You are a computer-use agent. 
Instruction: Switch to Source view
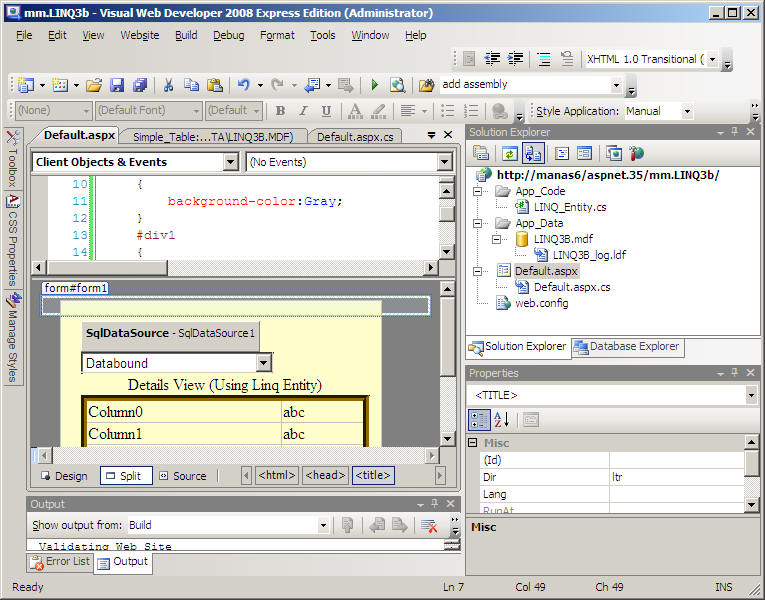coord(183,476)
